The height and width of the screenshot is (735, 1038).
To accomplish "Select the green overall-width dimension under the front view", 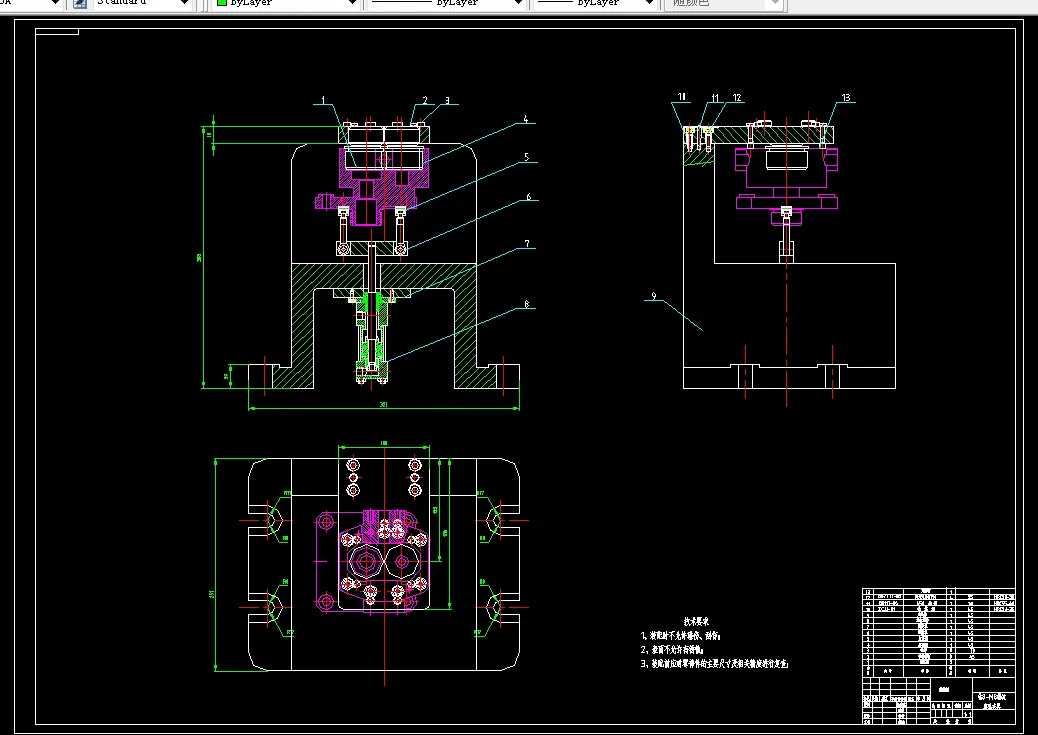I will [x=383, y=407].
